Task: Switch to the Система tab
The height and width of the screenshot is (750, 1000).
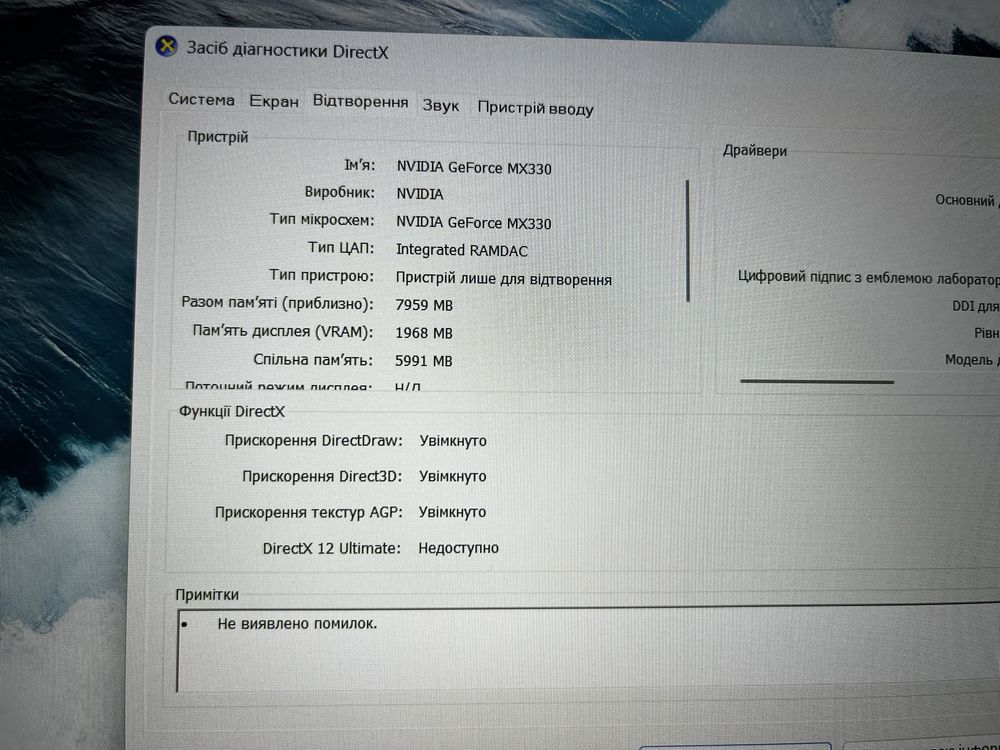Action: click(x=202, y=99)
